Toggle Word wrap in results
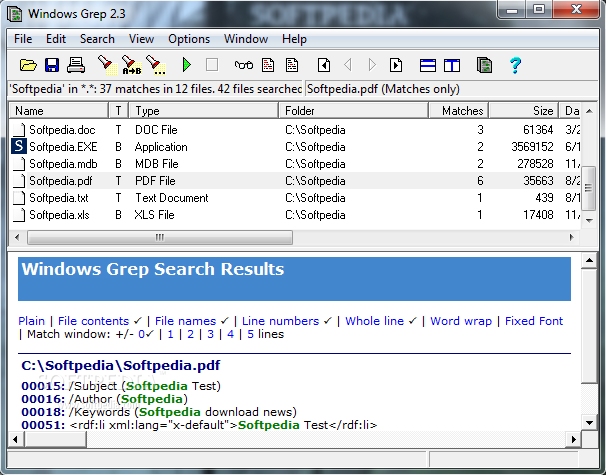Screen dimensions: 606x475 (461, 321)
